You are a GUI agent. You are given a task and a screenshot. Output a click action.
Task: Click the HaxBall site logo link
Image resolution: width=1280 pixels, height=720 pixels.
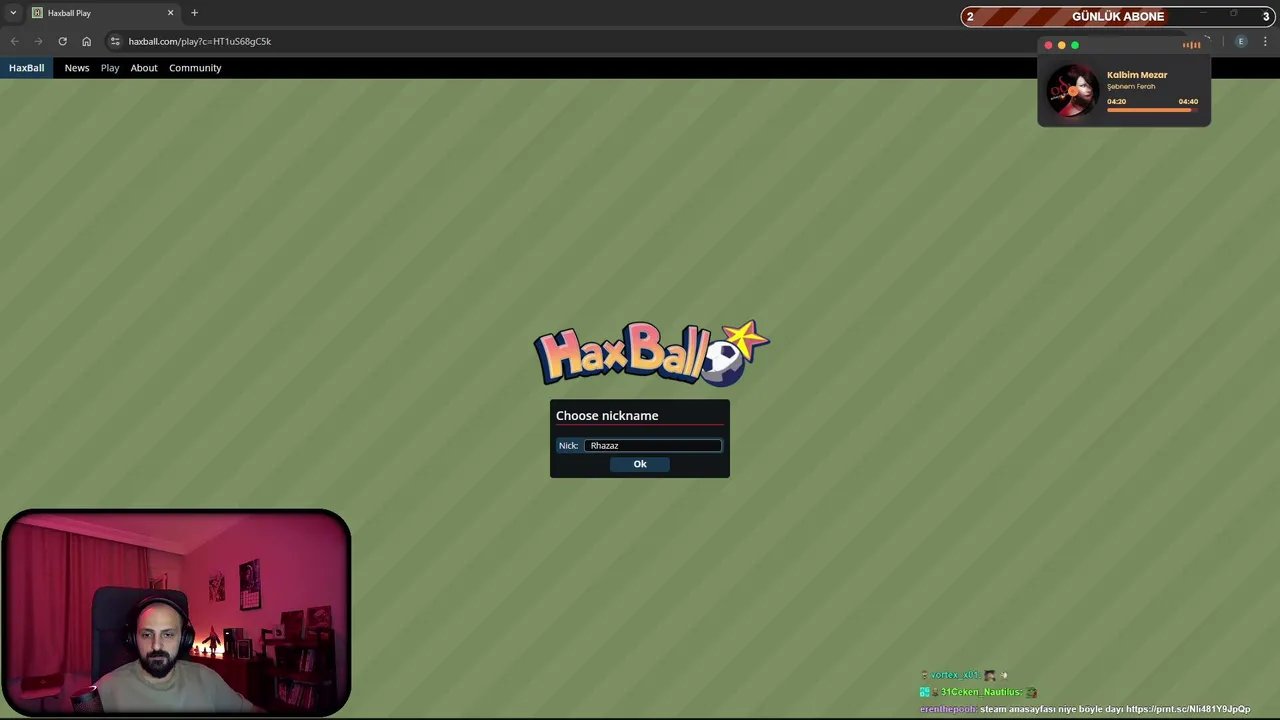click(26, 68)
